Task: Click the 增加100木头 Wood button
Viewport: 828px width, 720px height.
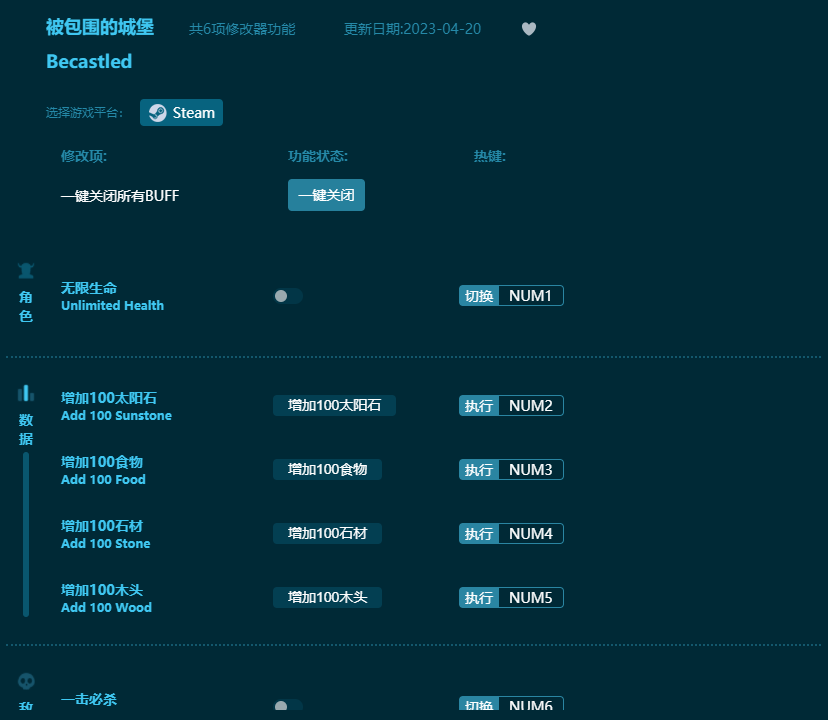Action: 327,597
